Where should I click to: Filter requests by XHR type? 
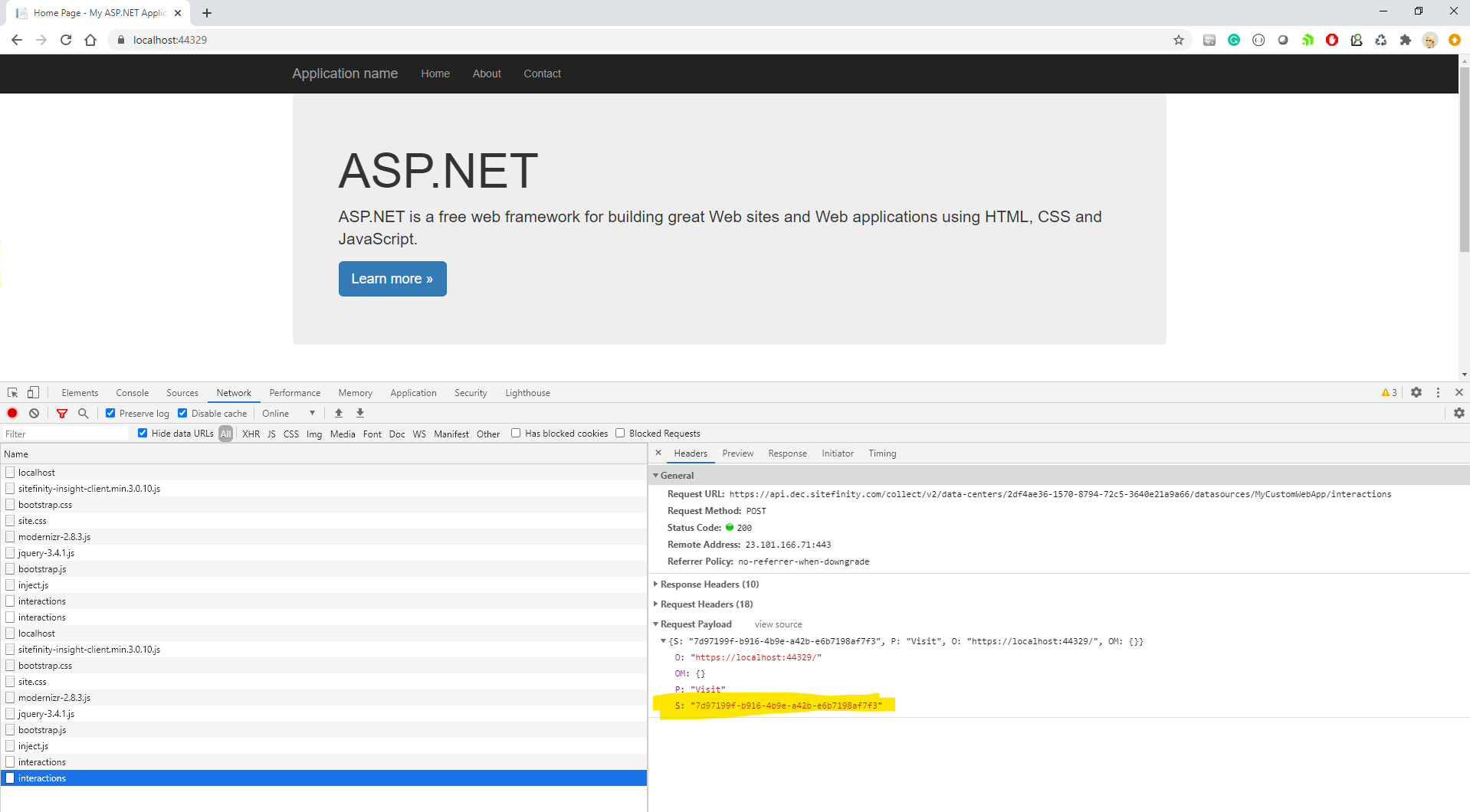(x=251, y=434)
